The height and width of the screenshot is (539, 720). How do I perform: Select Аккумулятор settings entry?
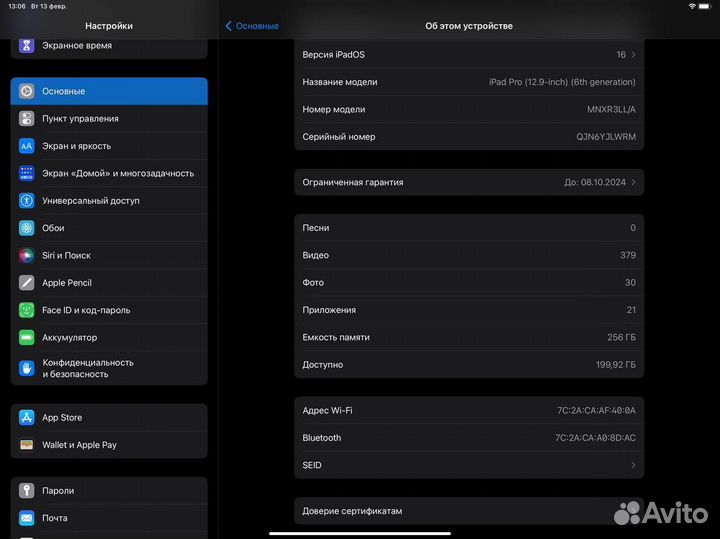coord(109,337)
